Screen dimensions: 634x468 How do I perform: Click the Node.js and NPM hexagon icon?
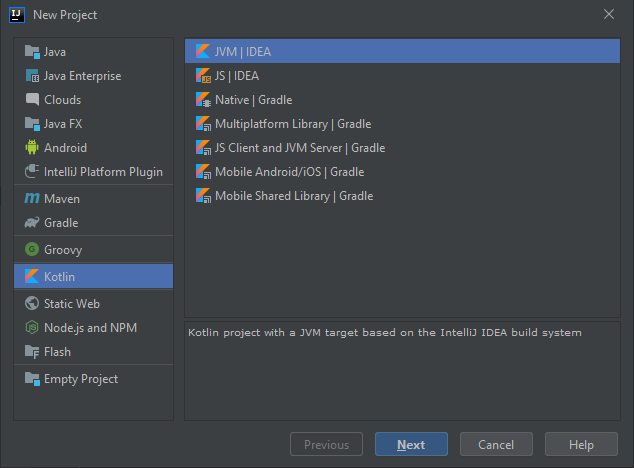32,328
